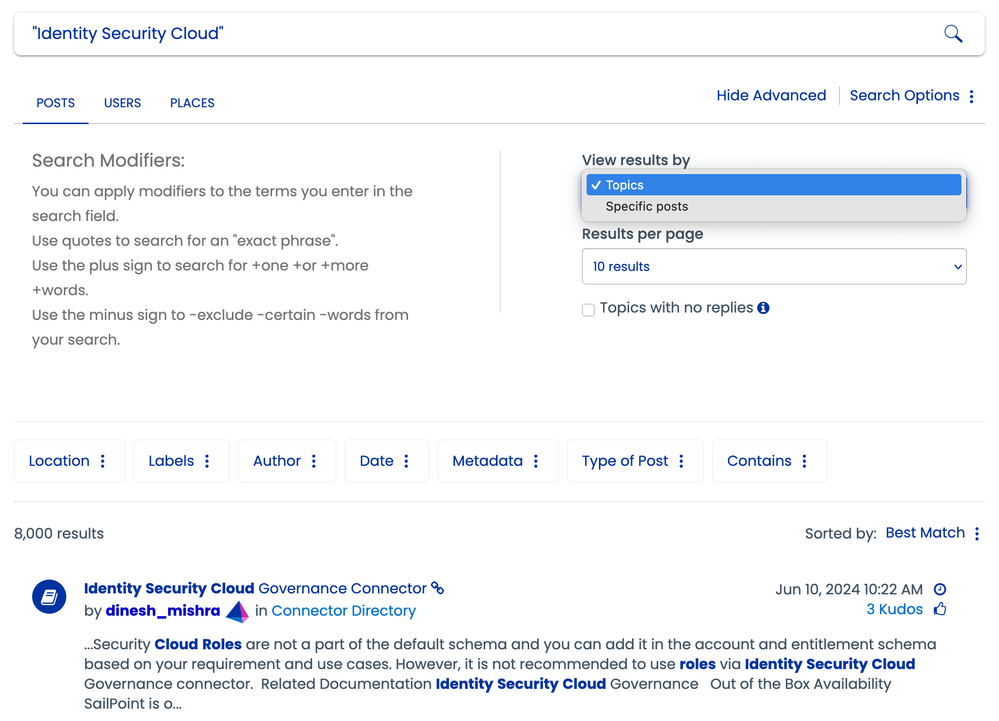Image resolution: width=999 pixels, height=721 pixels.
Task: Open the Results per page dropdown
Action: [774, 267]
